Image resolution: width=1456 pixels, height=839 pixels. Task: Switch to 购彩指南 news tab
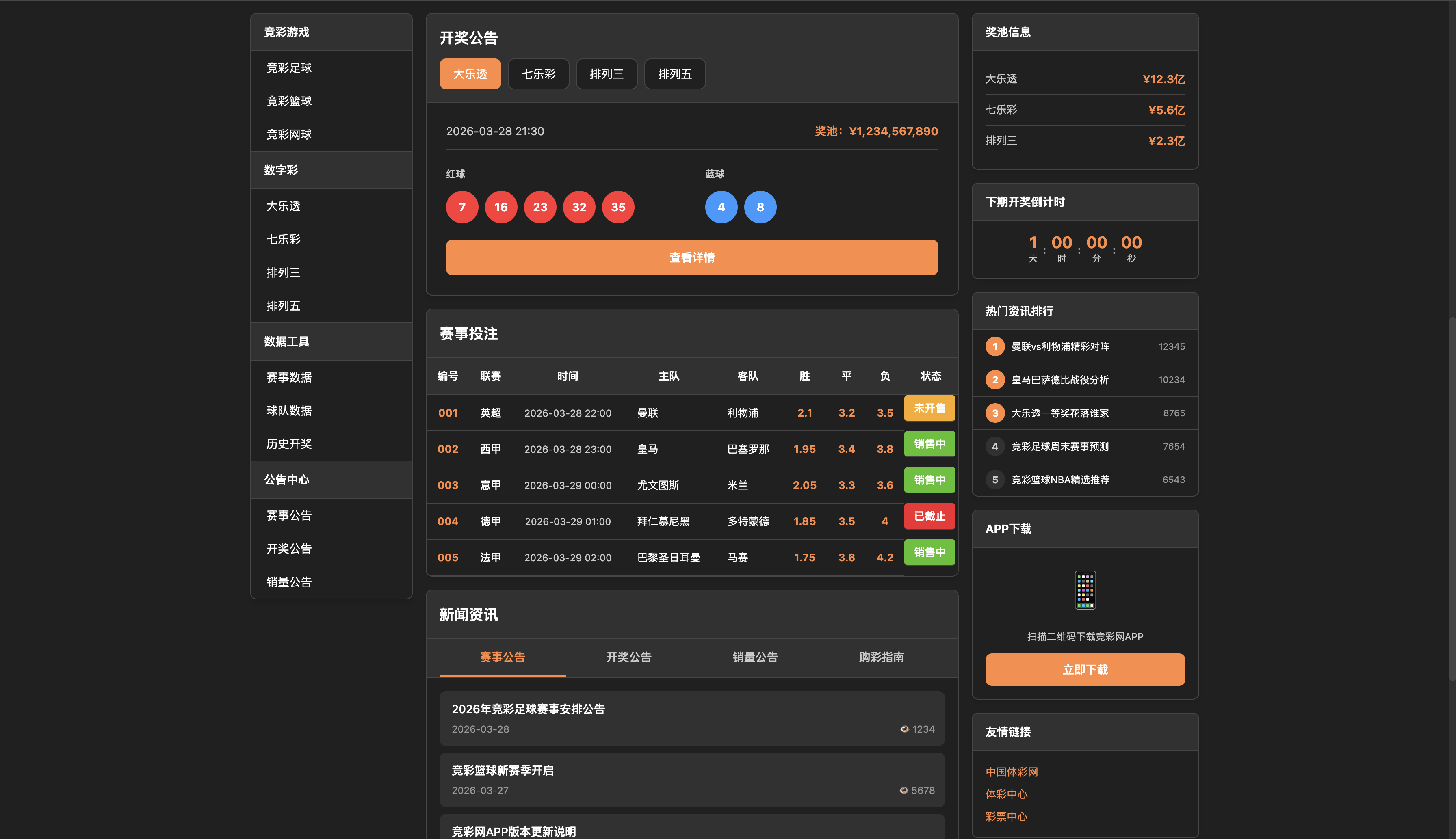pyautogui.click(x=881, y=657)
